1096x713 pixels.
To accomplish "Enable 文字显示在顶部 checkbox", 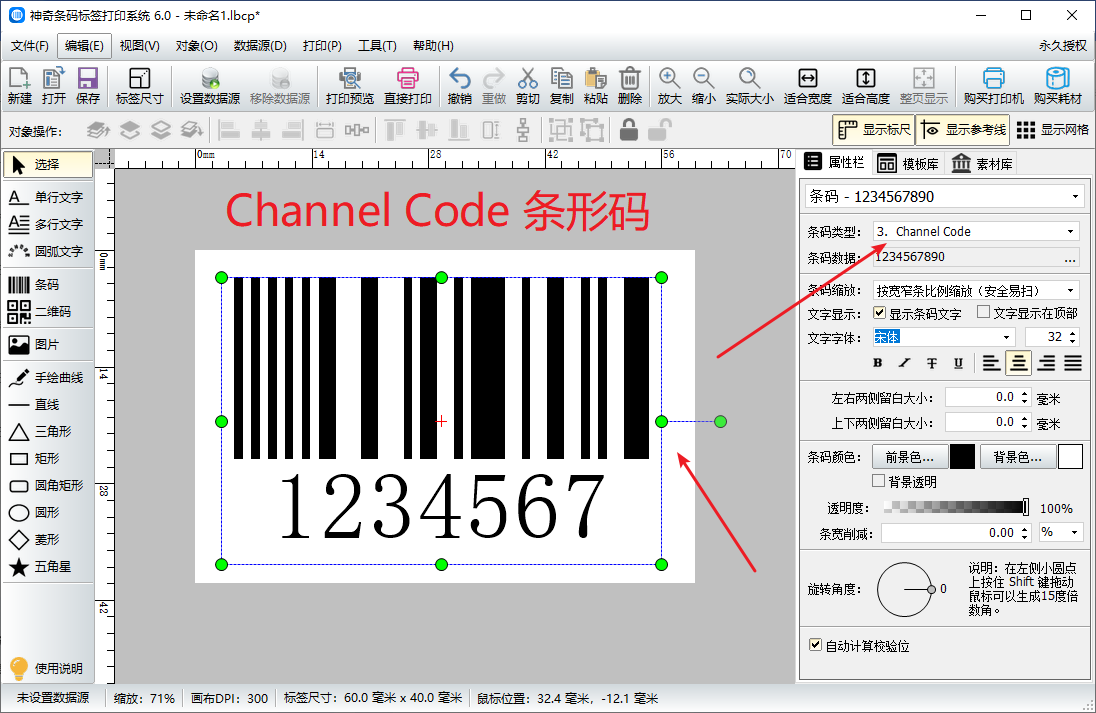I will (x=983, y=312).
